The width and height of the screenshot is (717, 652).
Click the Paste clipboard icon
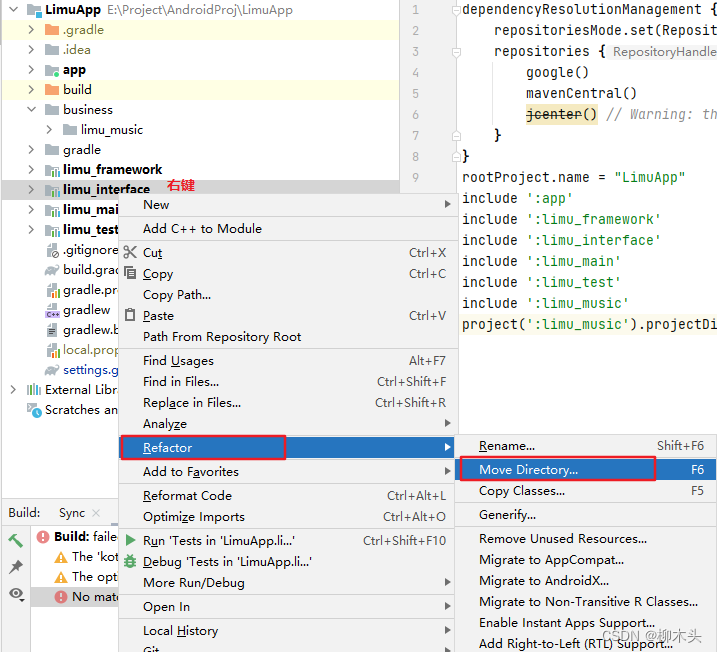[x=130, y=315]
